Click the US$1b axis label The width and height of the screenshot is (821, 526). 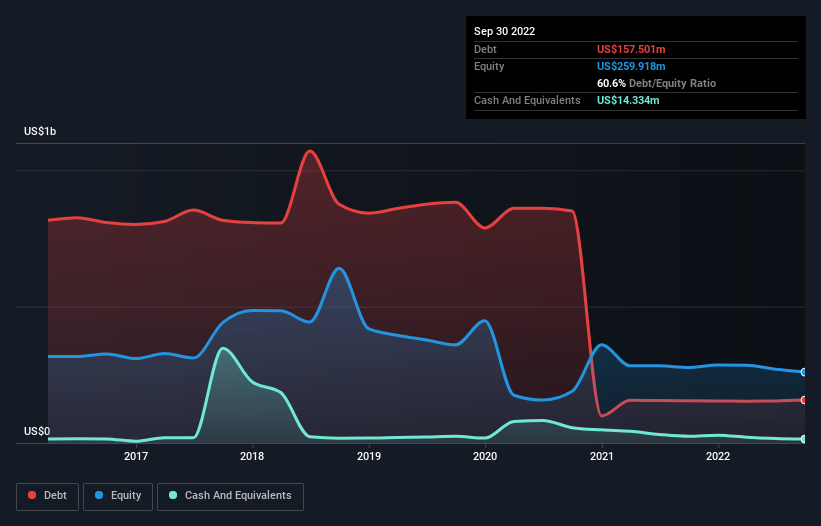40,131
